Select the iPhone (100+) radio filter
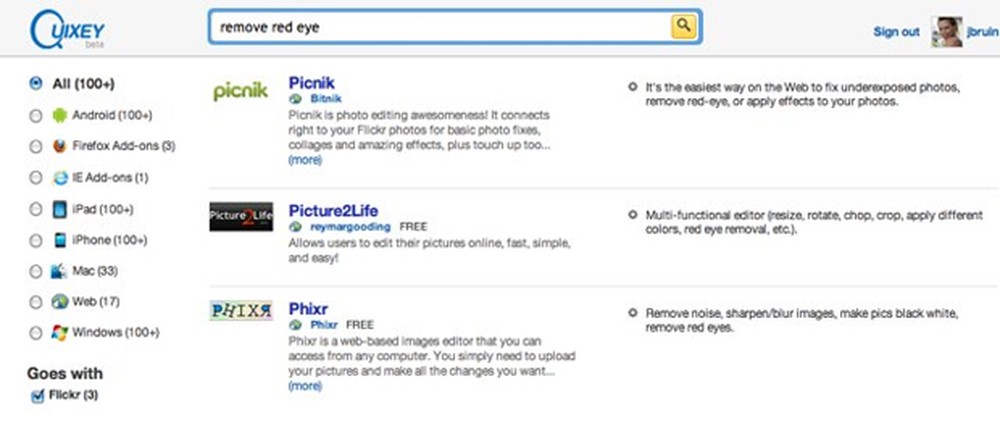Screen dimensions: 1000x421 36,240
